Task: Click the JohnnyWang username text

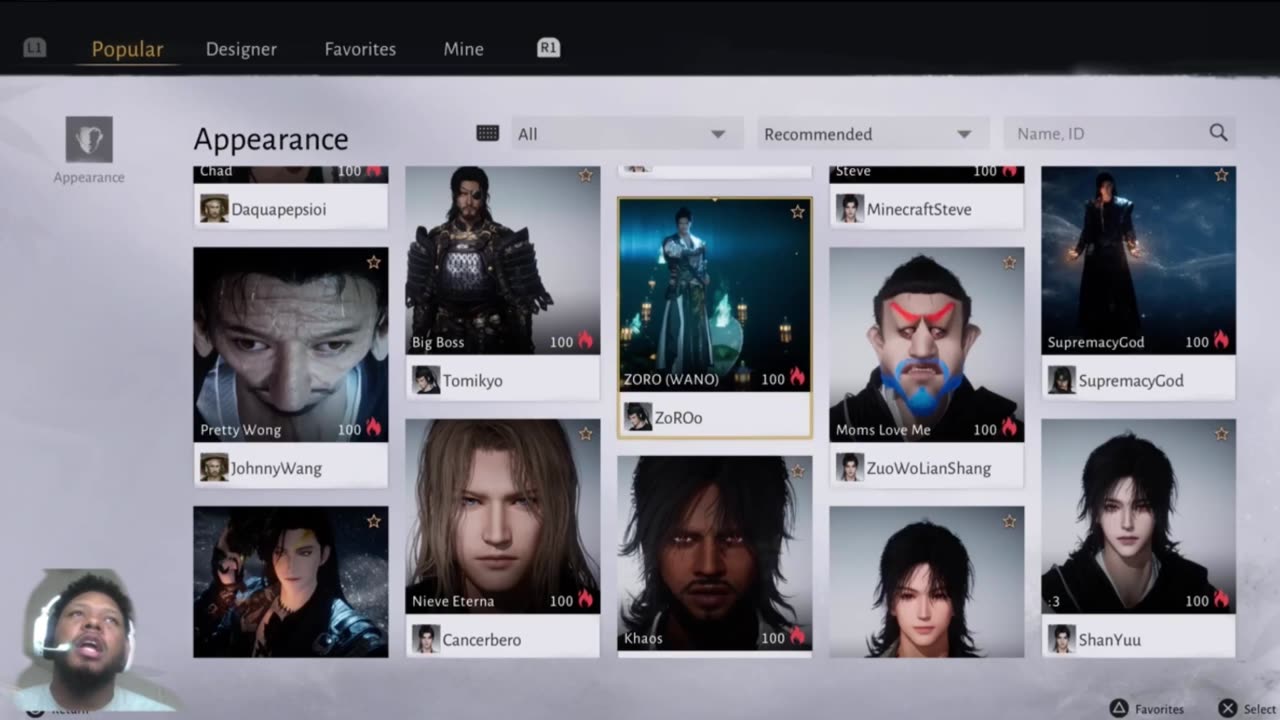Action: 276,468
